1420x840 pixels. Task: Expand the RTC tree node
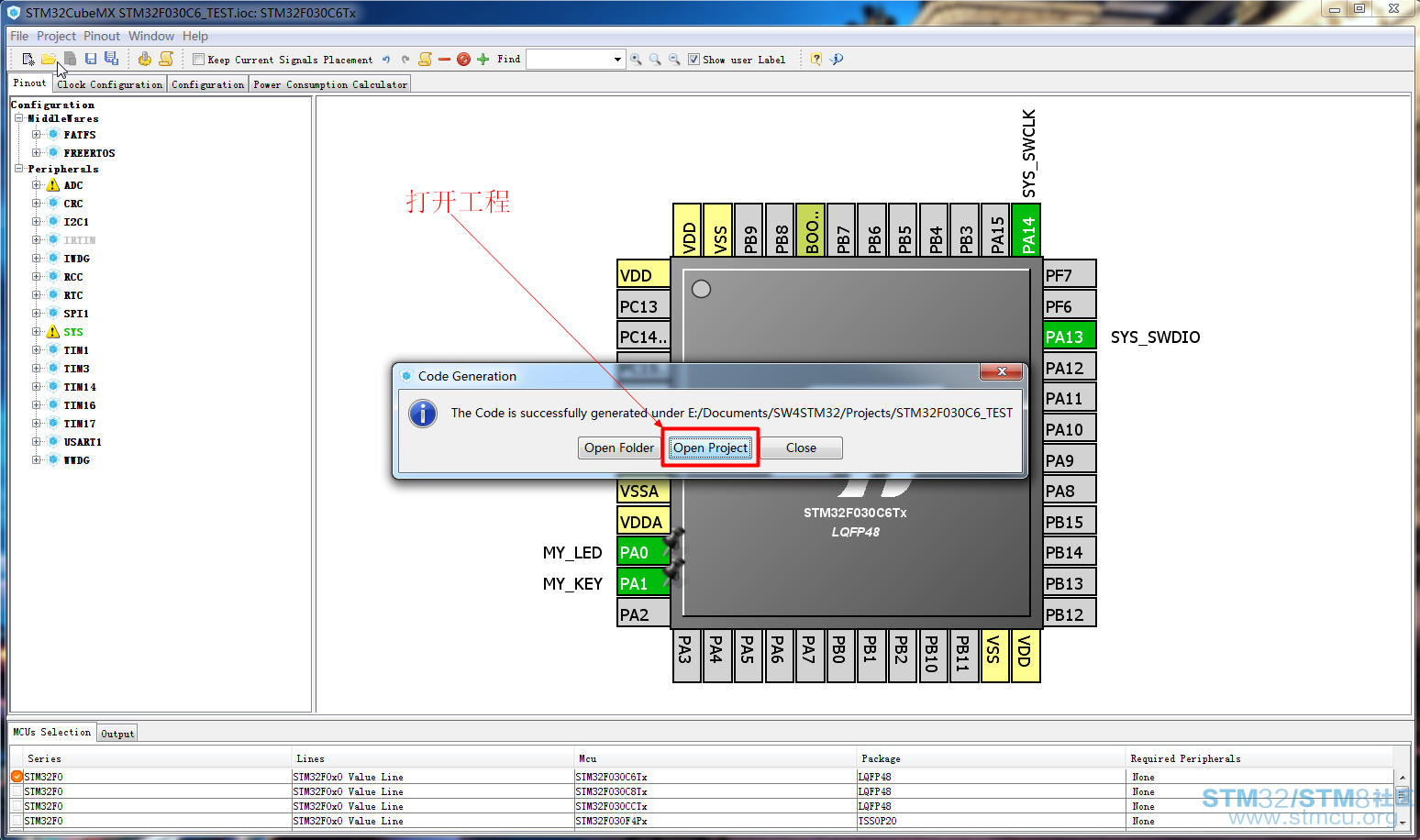(x=37, y=295)
